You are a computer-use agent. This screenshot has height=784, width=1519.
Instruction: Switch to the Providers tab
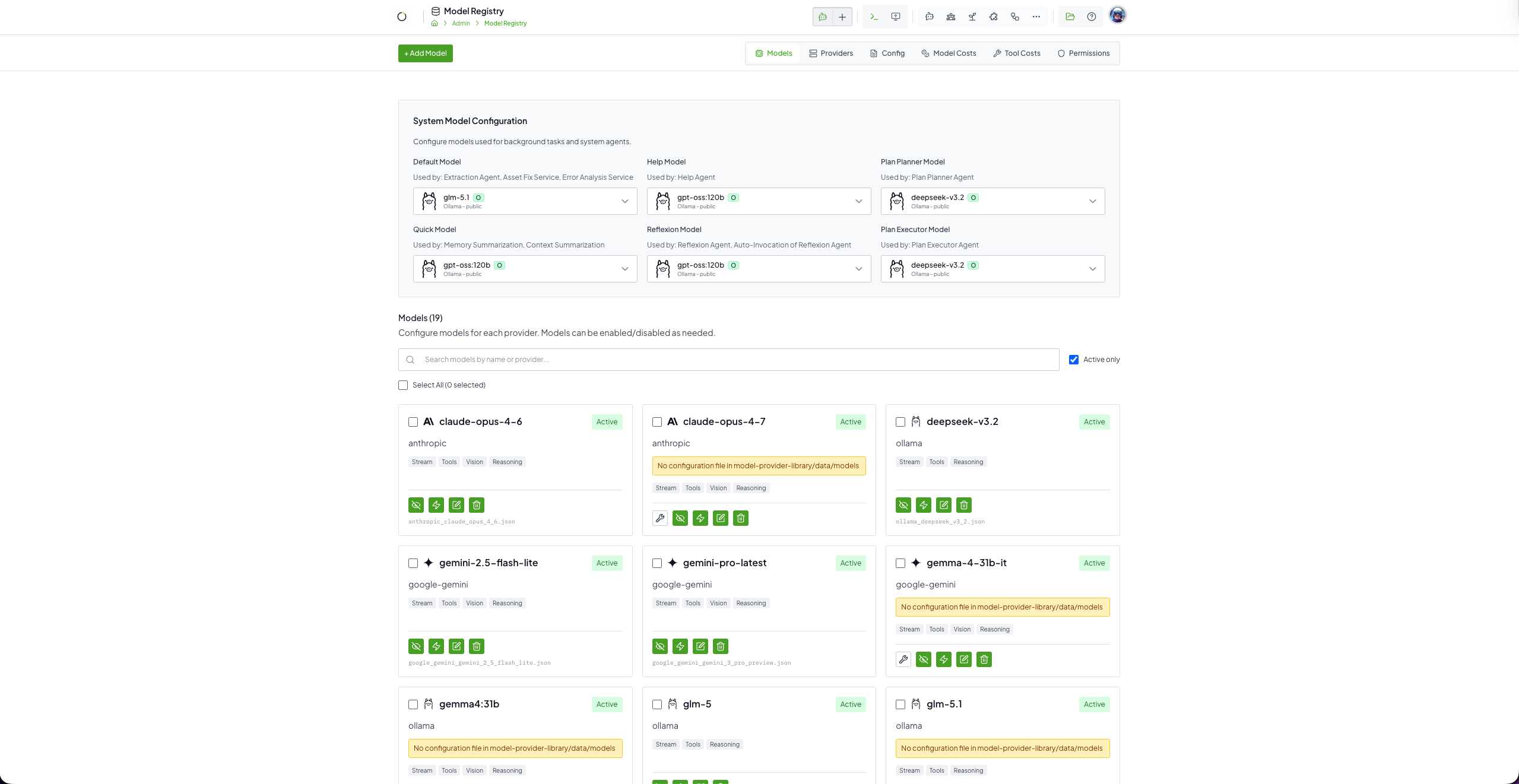click(x=831, y=53)
